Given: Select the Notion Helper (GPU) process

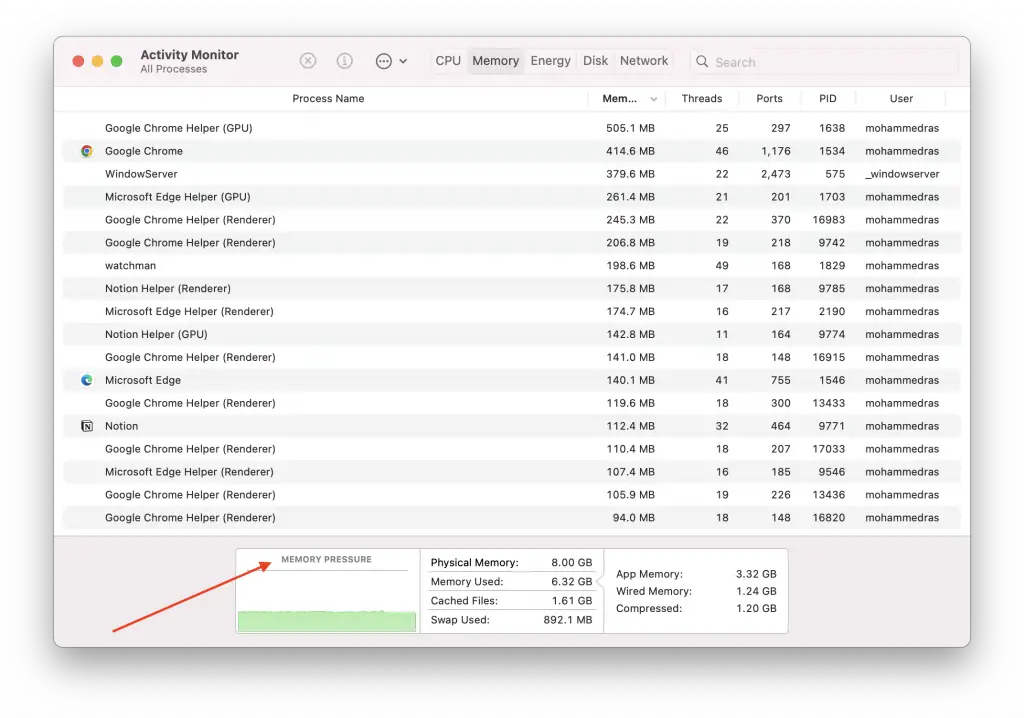Looking at the screenshot, I should 511,334.
